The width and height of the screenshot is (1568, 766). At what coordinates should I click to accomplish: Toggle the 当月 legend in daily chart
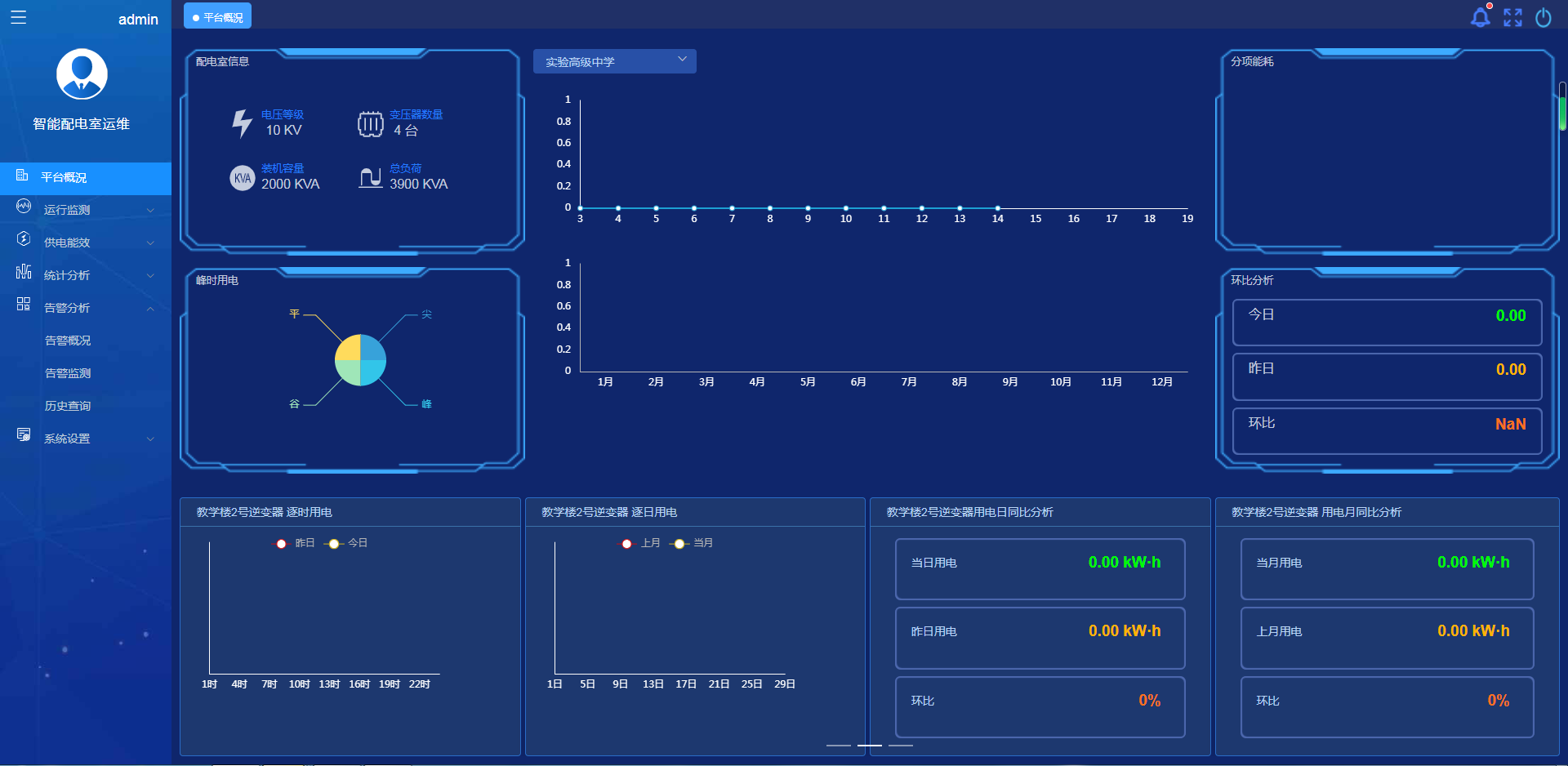692,543
